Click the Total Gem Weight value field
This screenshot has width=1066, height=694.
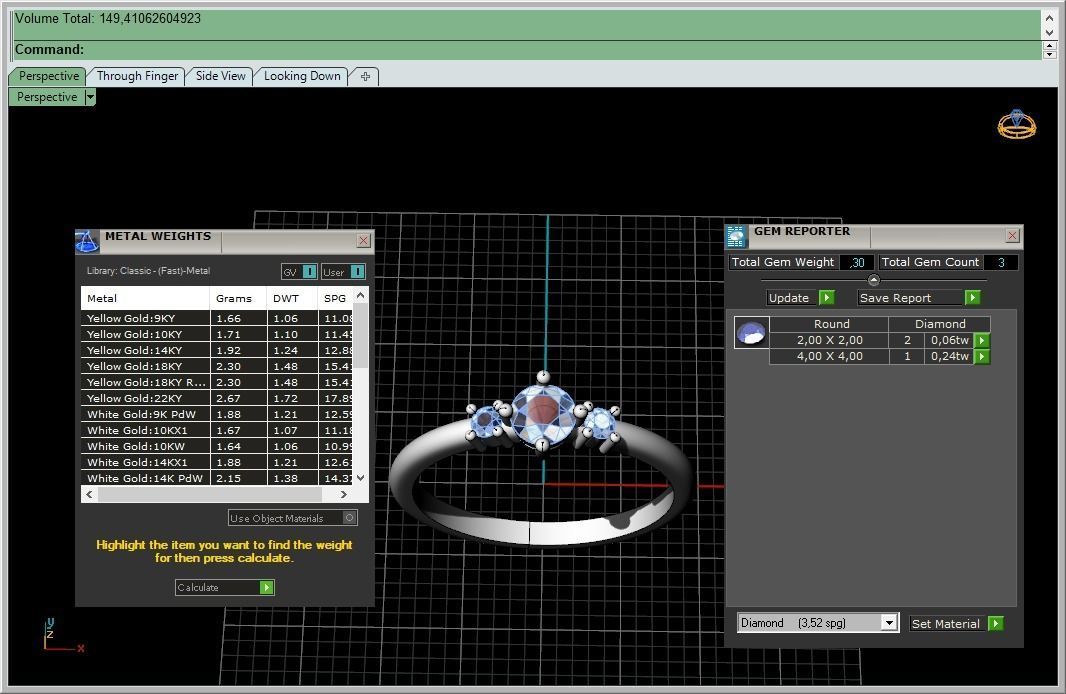pos(857,262)
